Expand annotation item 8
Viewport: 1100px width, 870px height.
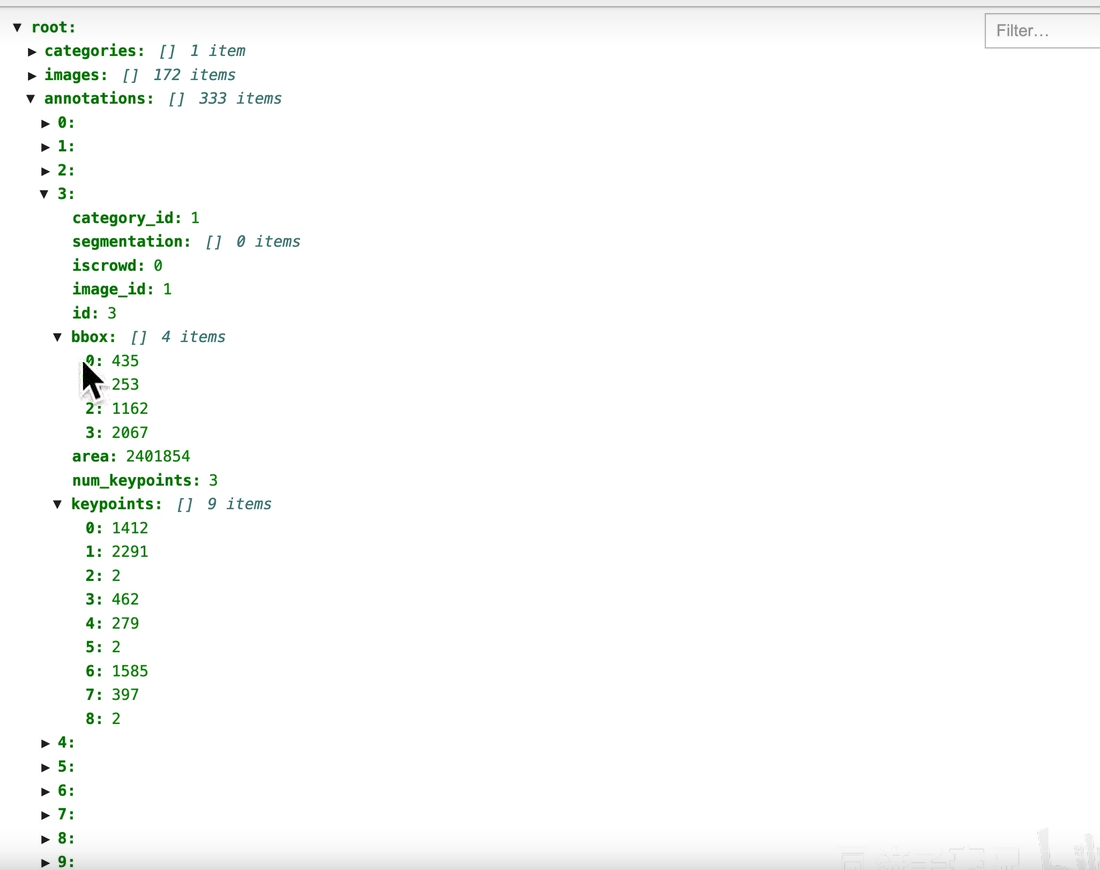click(x=45, y=838)
